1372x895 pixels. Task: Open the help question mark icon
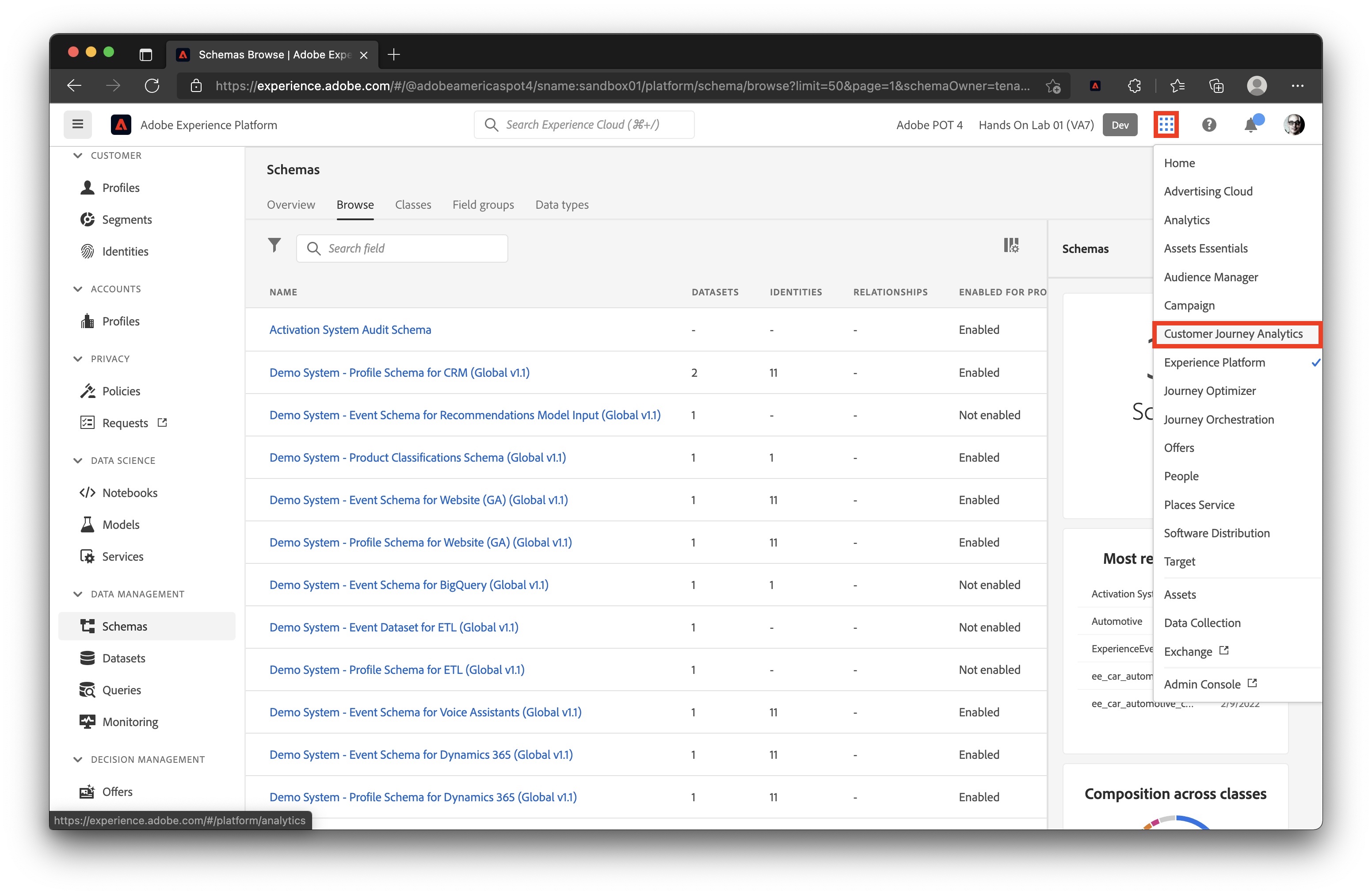coord(1209,125)
